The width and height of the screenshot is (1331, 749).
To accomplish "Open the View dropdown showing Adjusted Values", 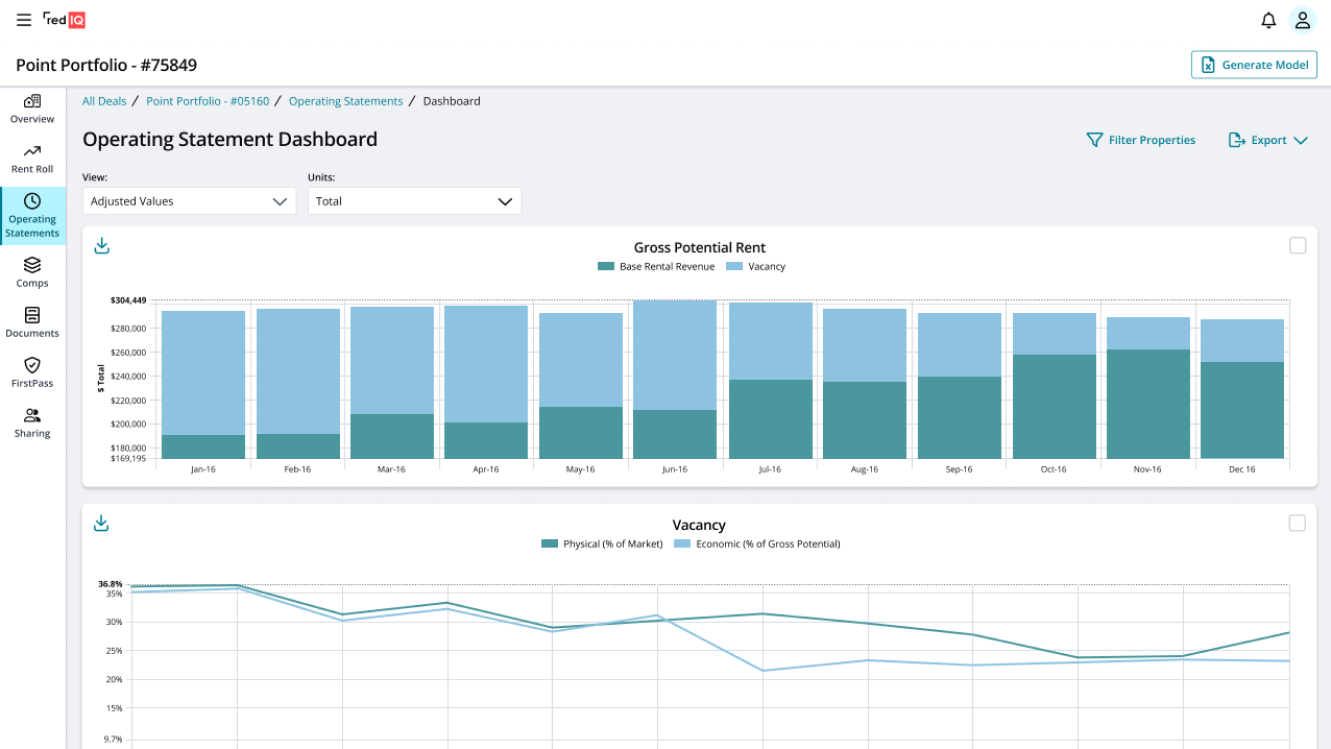I will tap(189, 201).
